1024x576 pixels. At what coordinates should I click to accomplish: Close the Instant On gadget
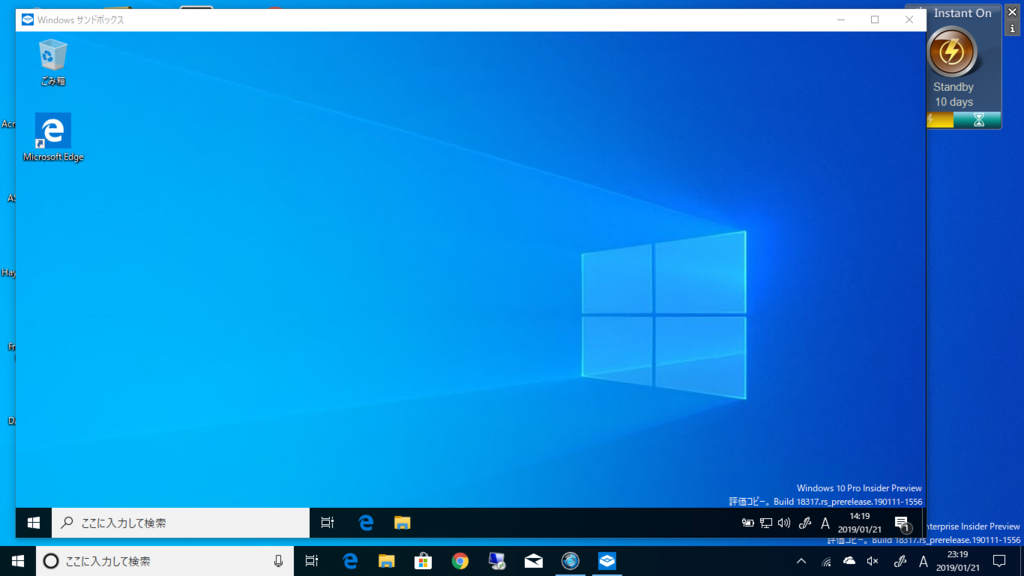point(1012,12)
